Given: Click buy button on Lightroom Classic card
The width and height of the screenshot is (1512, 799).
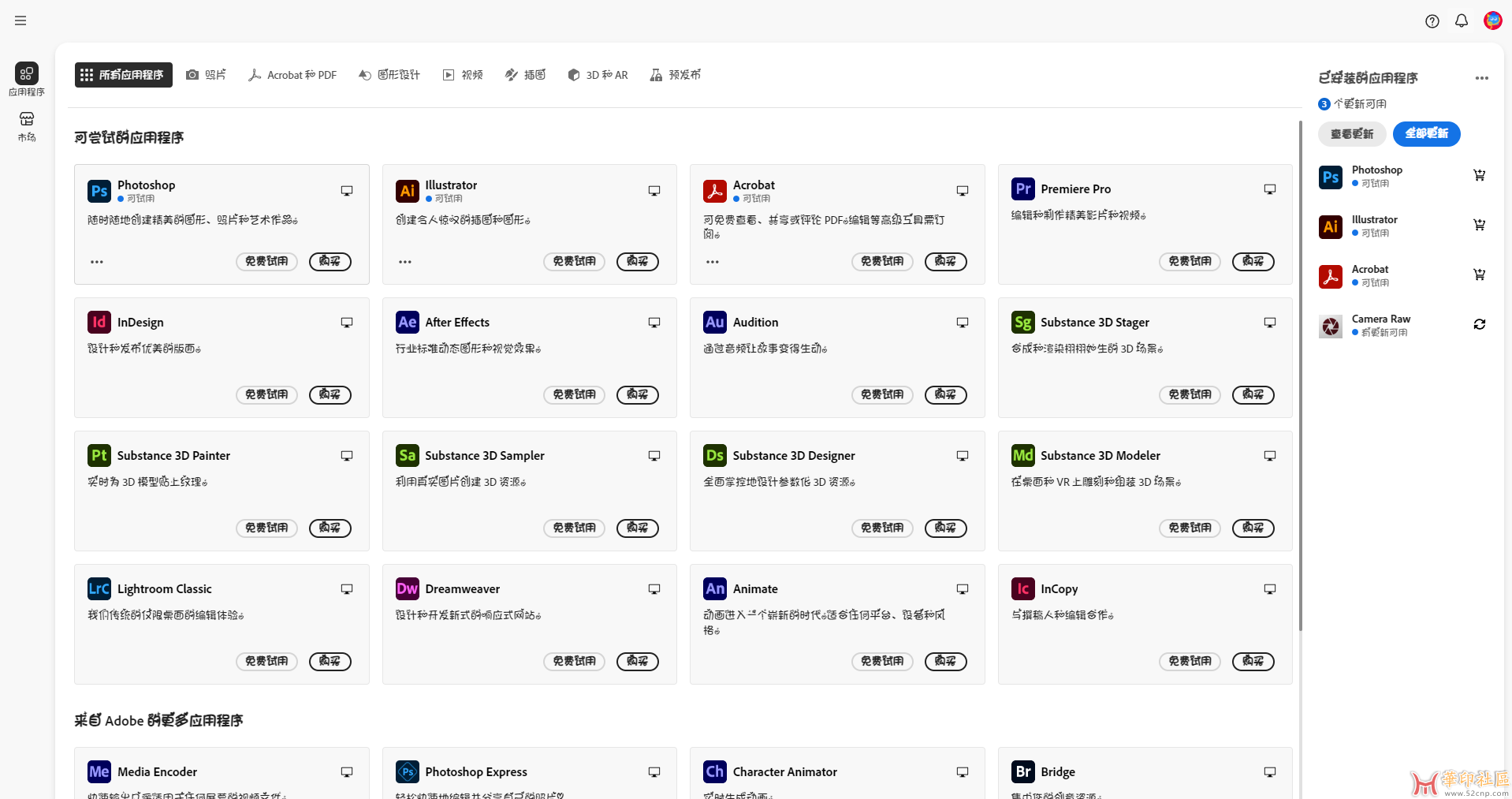Looking at the screenshot, I should [330, 661].
